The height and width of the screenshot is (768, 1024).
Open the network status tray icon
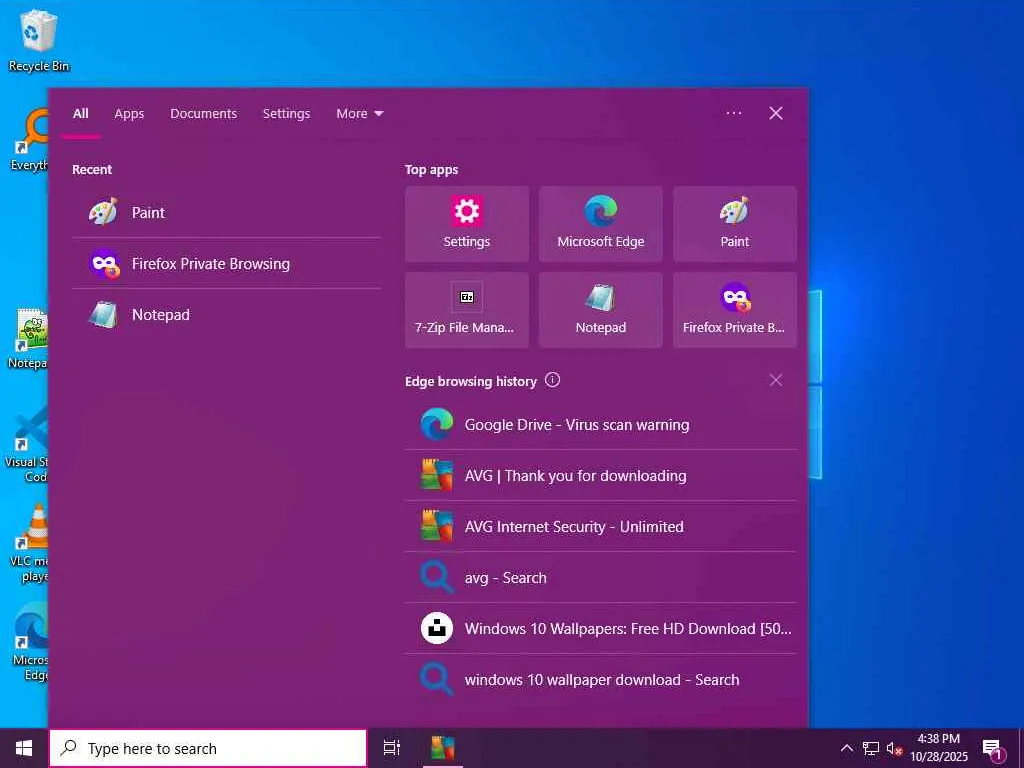tap(871, 748)
